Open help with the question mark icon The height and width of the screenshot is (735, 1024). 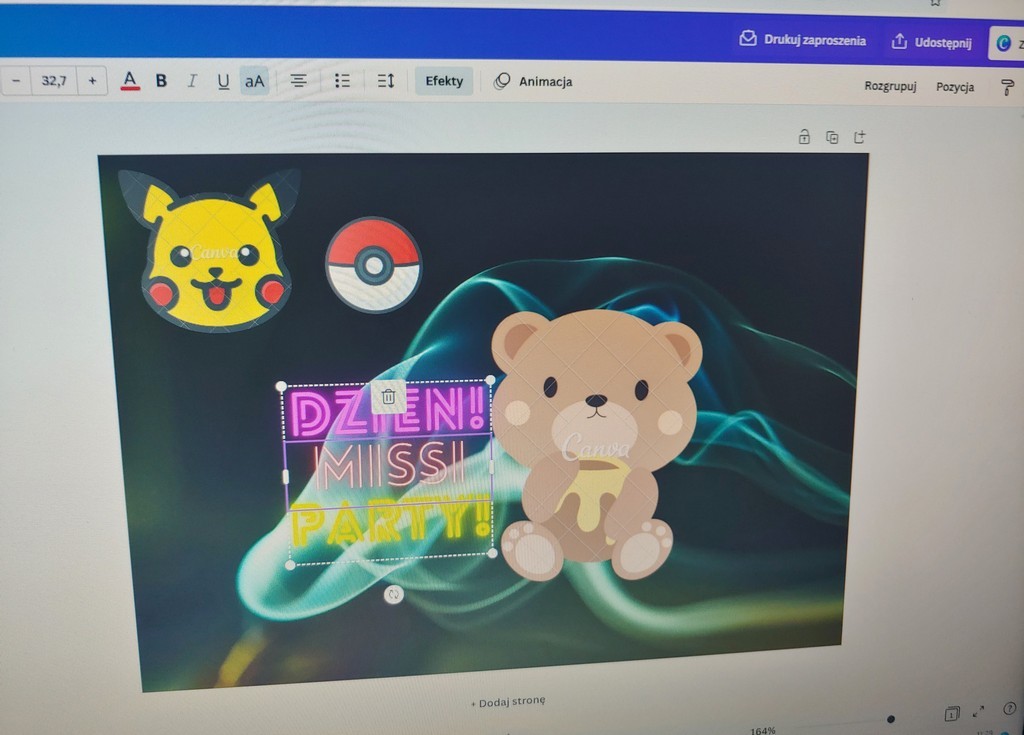(x=1009, y=708)
